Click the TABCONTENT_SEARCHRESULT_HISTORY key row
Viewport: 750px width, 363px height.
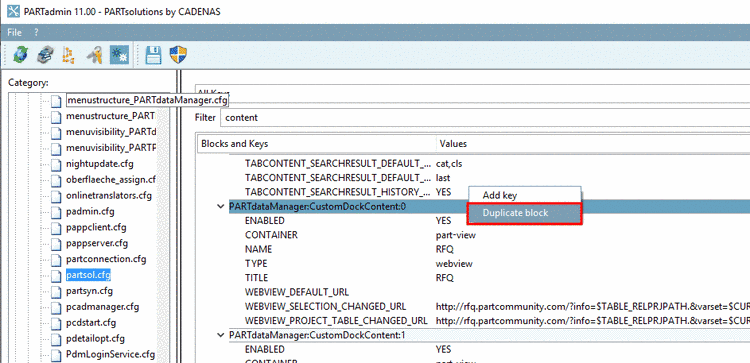[339, 192]
